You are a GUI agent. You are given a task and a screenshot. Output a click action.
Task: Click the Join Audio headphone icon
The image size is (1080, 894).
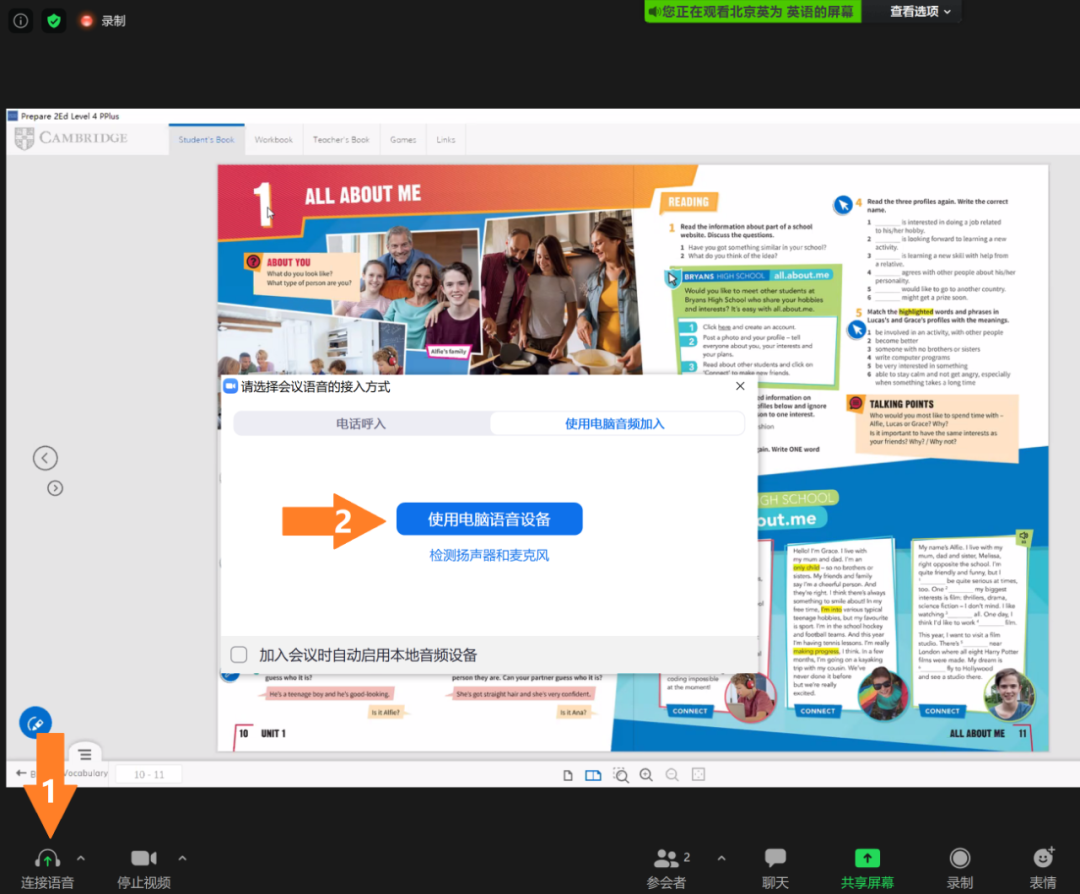click(x=47, y=859)
